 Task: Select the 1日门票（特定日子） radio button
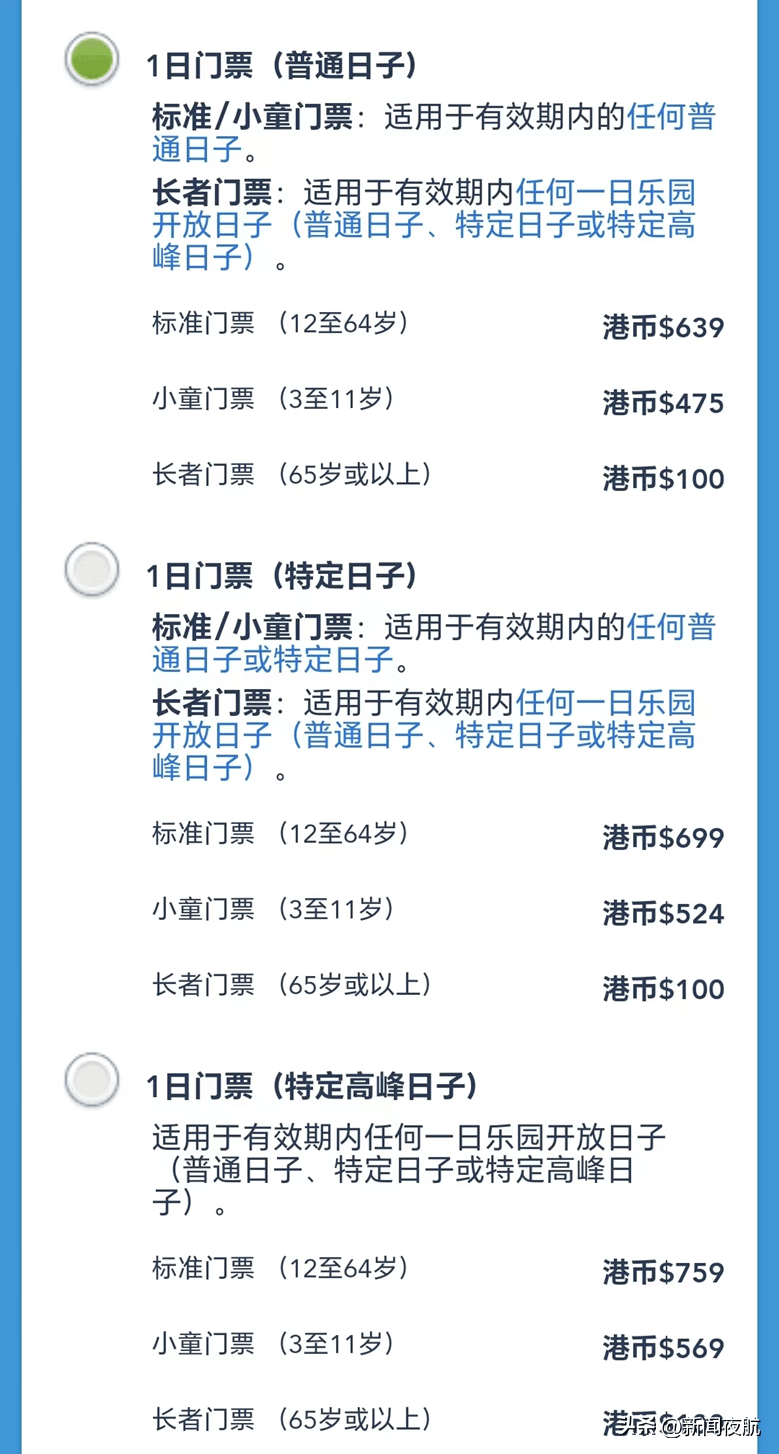click(x=92, y=569)
